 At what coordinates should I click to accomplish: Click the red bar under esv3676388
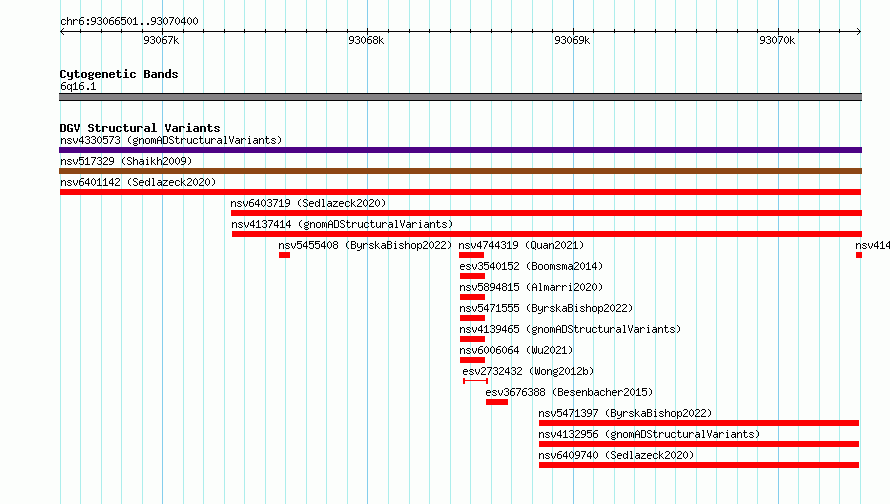497,402
